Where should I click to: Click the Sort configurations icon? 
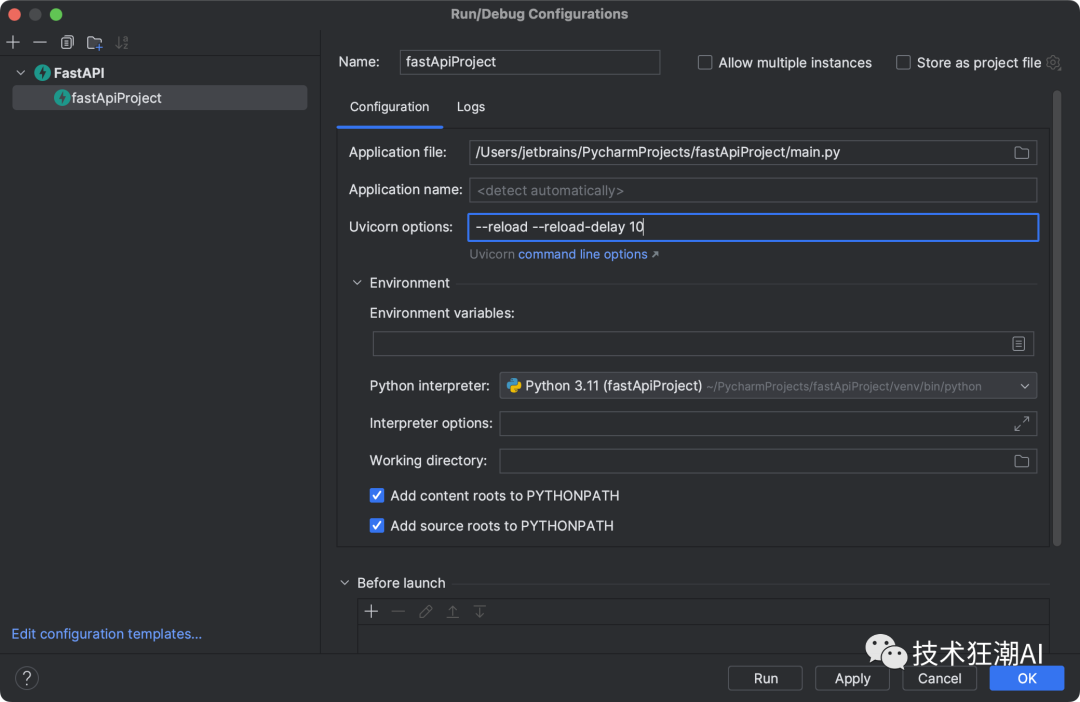point(122,42)
